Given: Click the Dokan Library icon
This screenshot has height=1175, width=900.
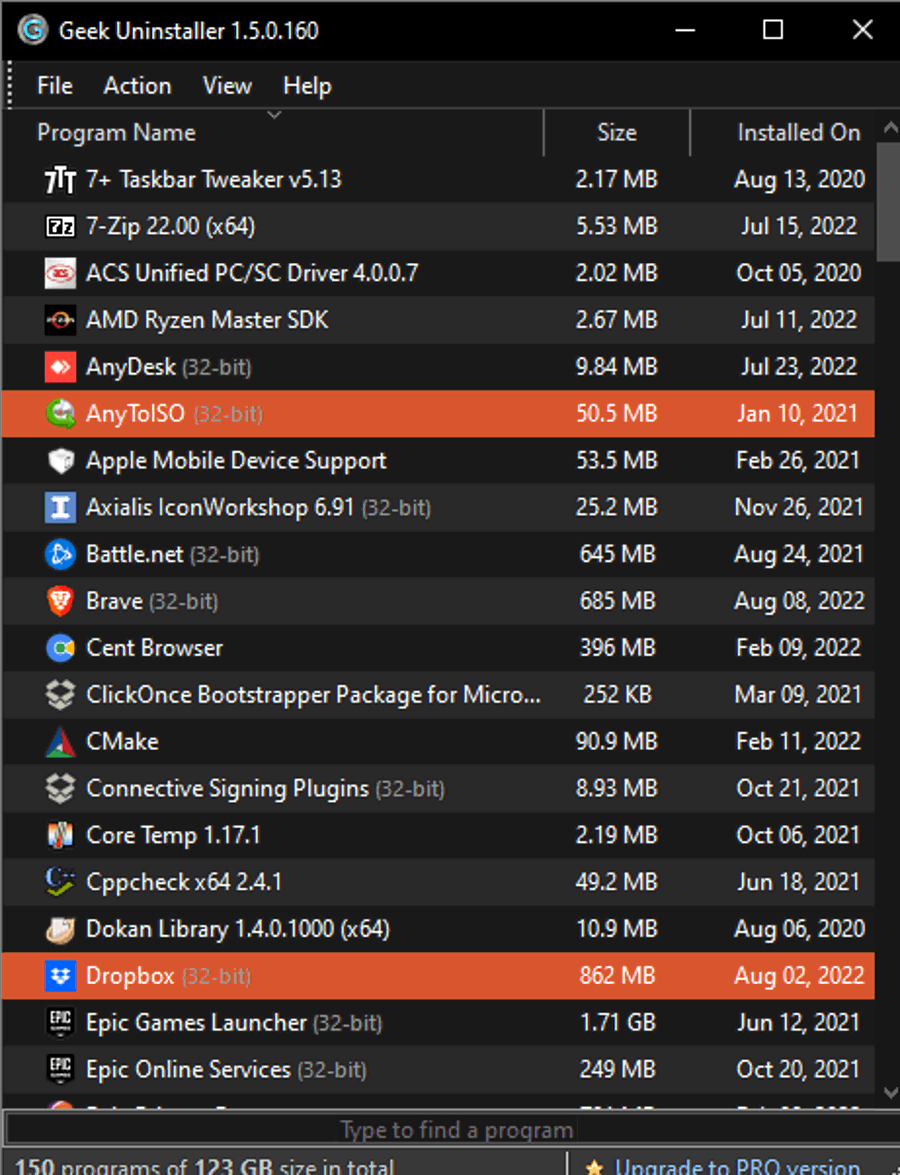Looking at the screenshot, I should coord(60,929).
